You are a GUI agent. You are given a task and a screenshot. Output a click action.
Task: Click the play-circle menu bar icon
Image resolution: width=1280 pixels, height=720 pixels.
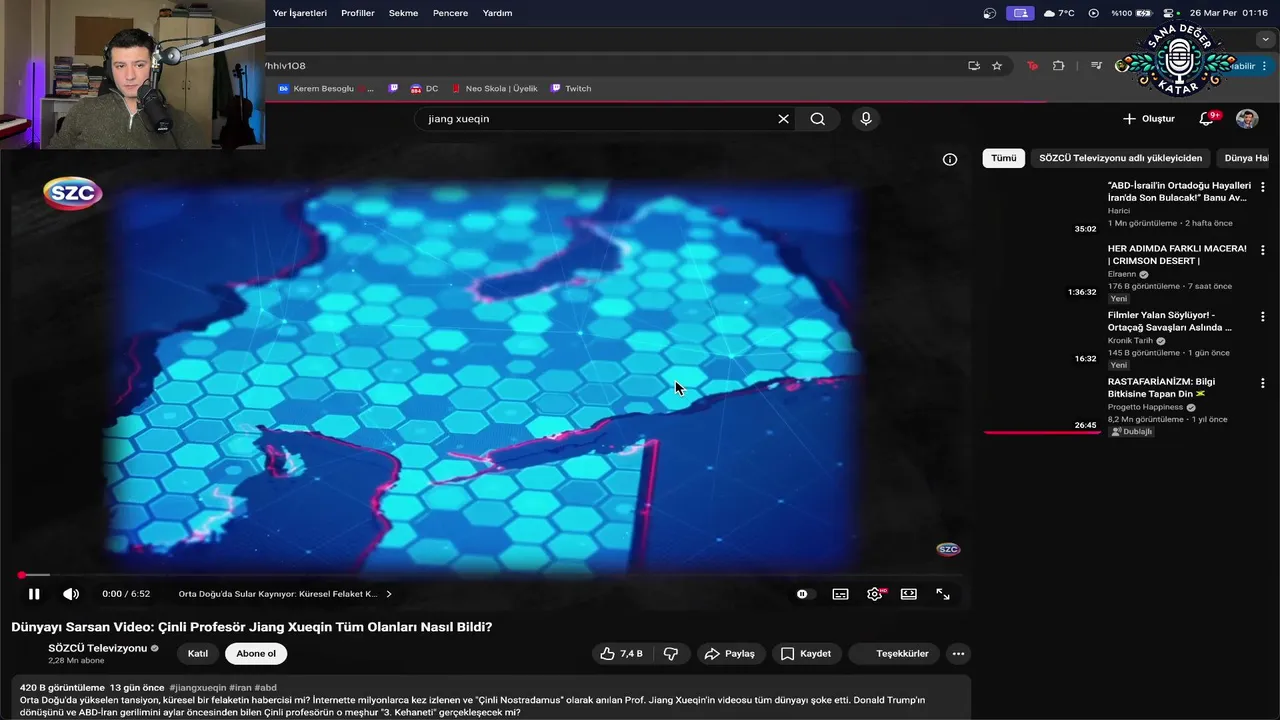point(1093,13)
